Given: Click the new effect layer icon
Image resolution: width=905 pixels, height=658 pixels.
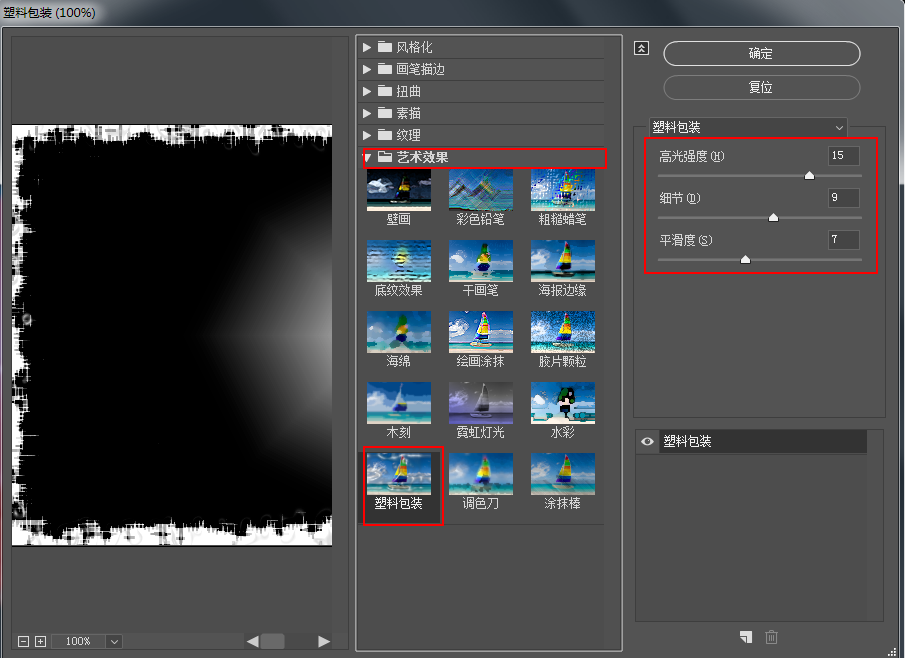Looking at the screenshot, I should pos(744,637).
